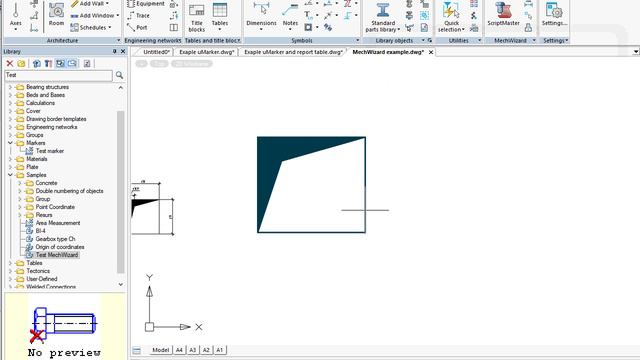
Task: Expand the Tables folder
Action: tap(10, 263)
